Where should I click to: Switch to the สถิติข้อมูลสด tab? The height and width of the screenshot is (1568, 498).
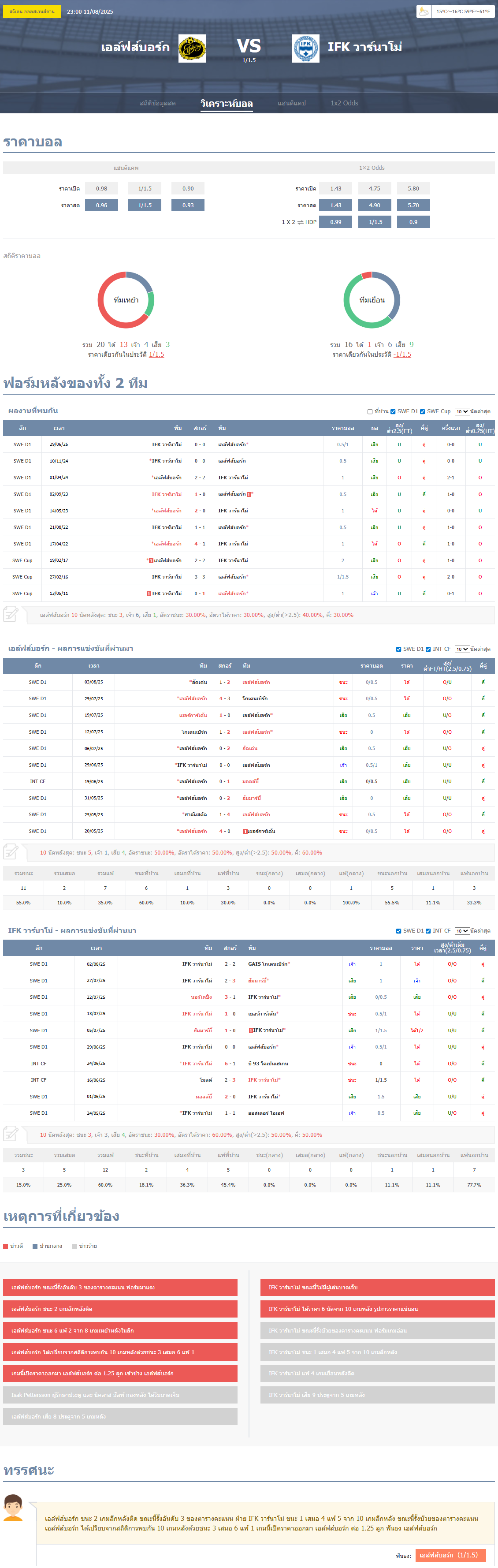coord(157,103)
